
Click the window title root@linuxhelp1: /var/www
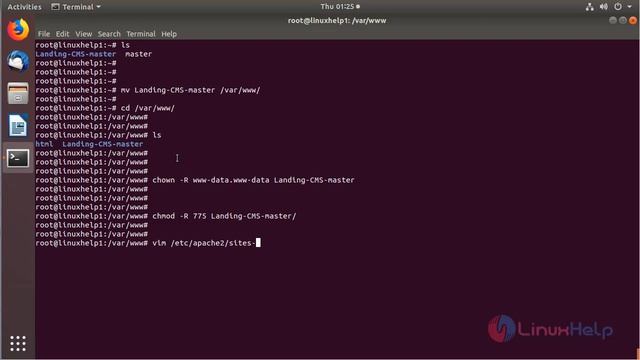(337, 20)
